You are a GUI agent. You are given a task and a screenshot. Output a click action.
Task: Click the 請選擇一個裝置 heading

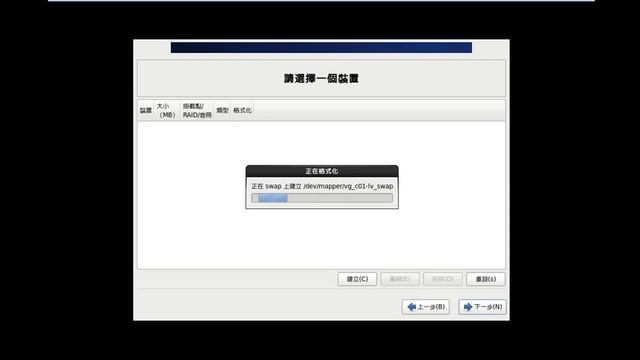(321, 78)
